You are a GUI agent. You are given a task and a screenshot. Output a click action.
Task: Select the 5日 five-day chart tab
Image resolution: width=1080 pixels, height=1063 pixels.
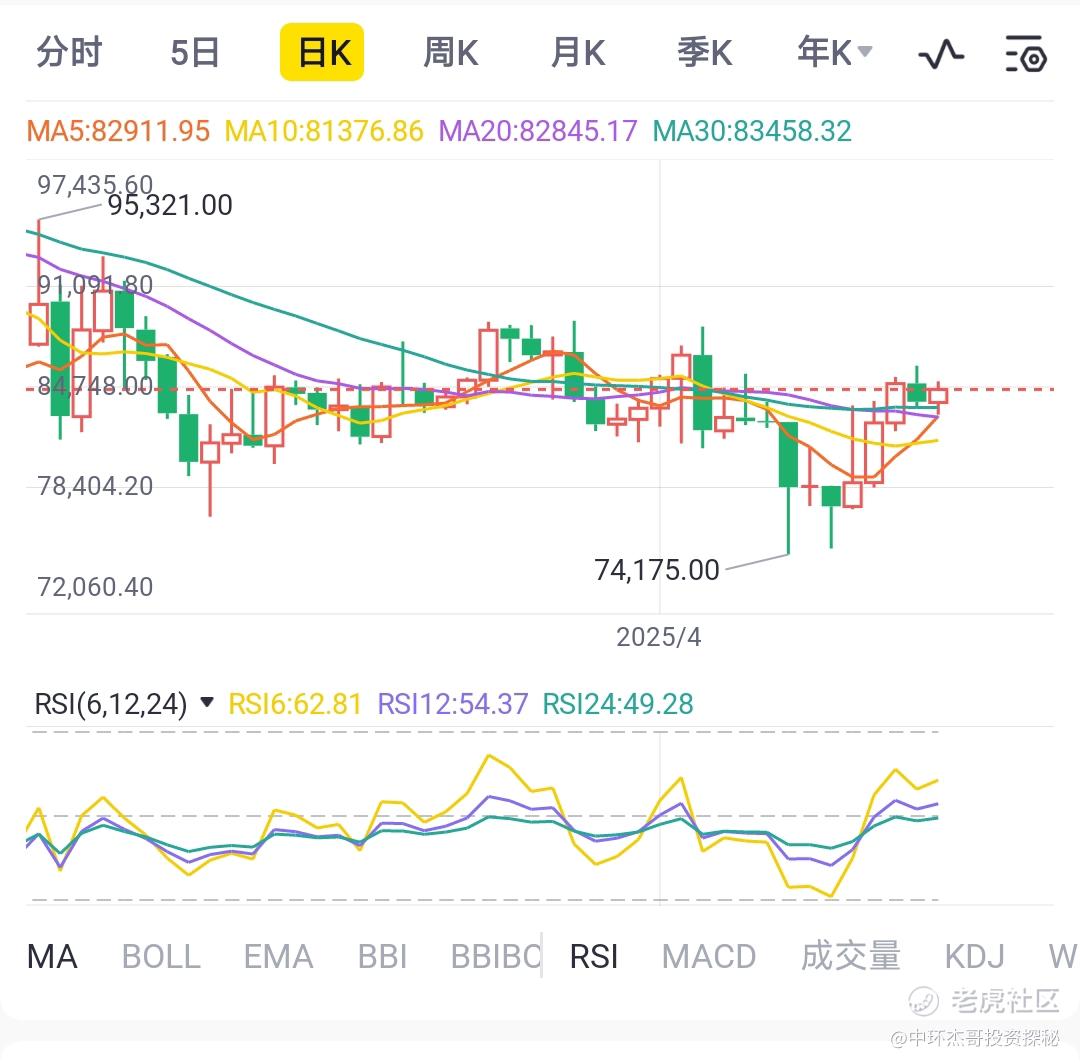coord(195,52)
